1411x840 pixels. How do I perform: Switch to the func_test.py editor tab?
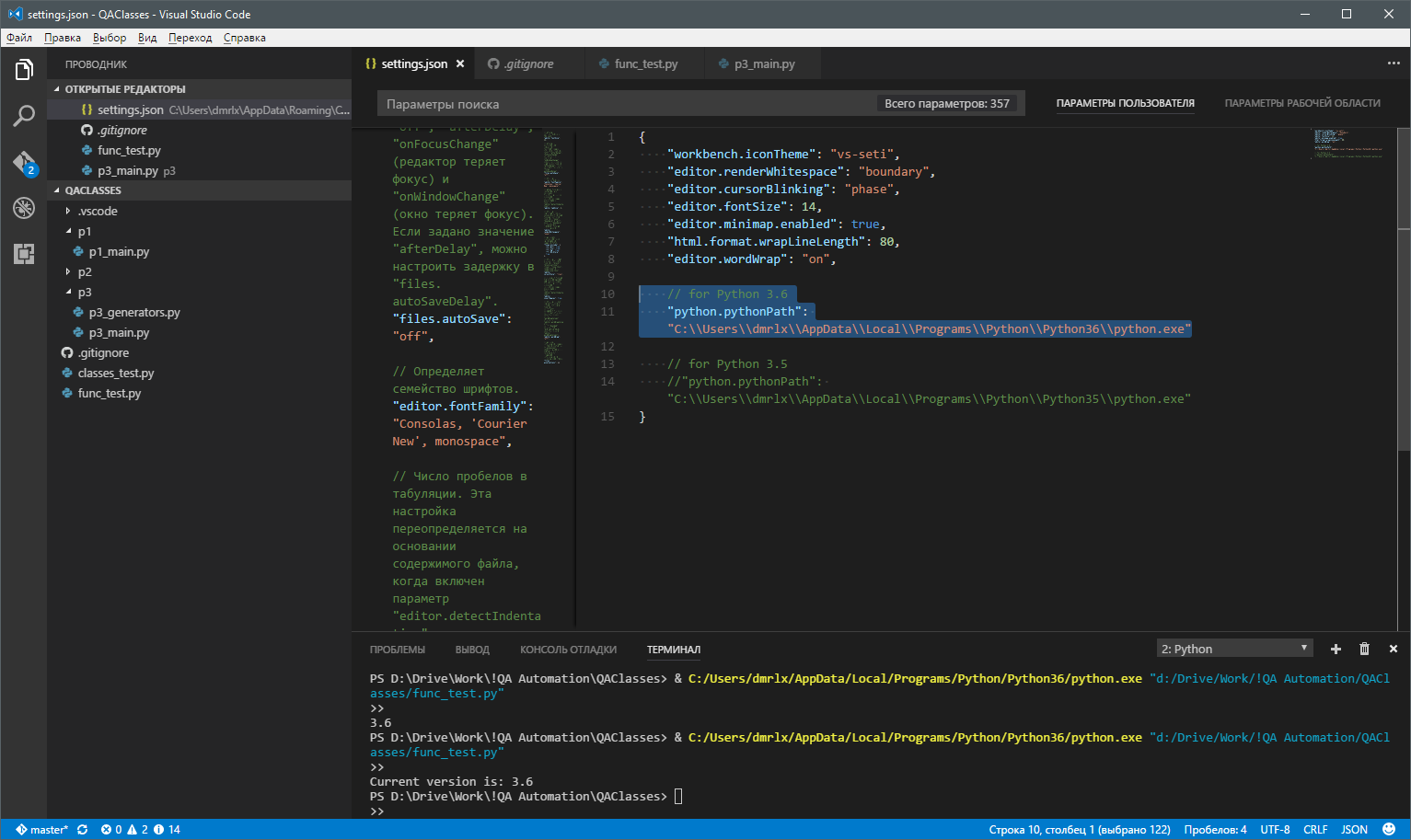point(644,63)
